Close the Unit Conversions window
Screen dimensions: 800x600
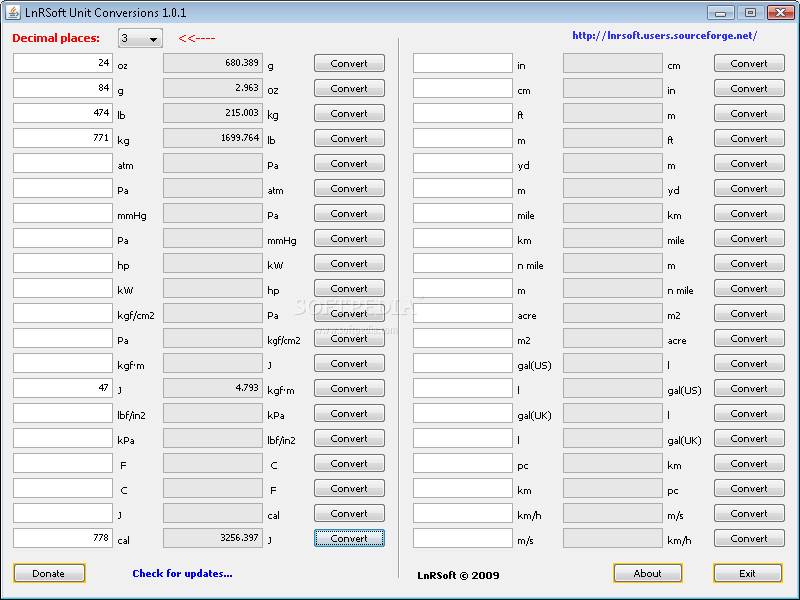[780, 13]
